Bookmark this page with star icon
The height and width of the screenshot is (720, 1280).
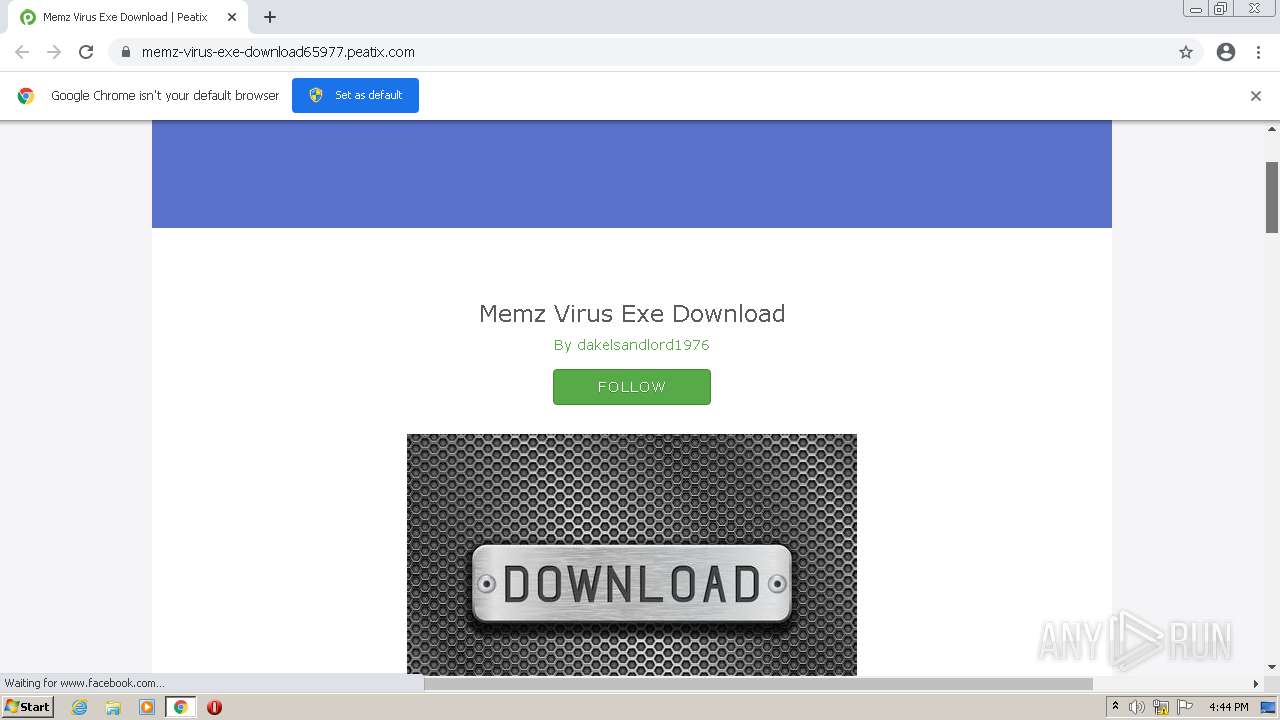click(1186, 52)
